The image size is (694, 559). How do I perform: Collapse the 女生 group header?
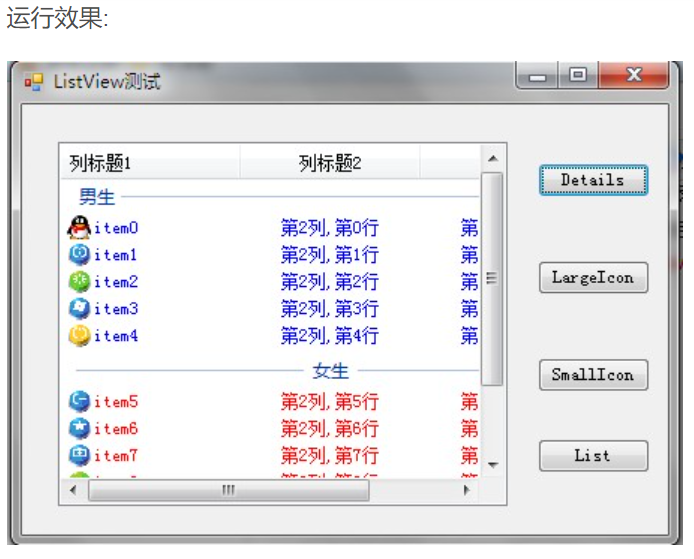click(x=330, y=371)
